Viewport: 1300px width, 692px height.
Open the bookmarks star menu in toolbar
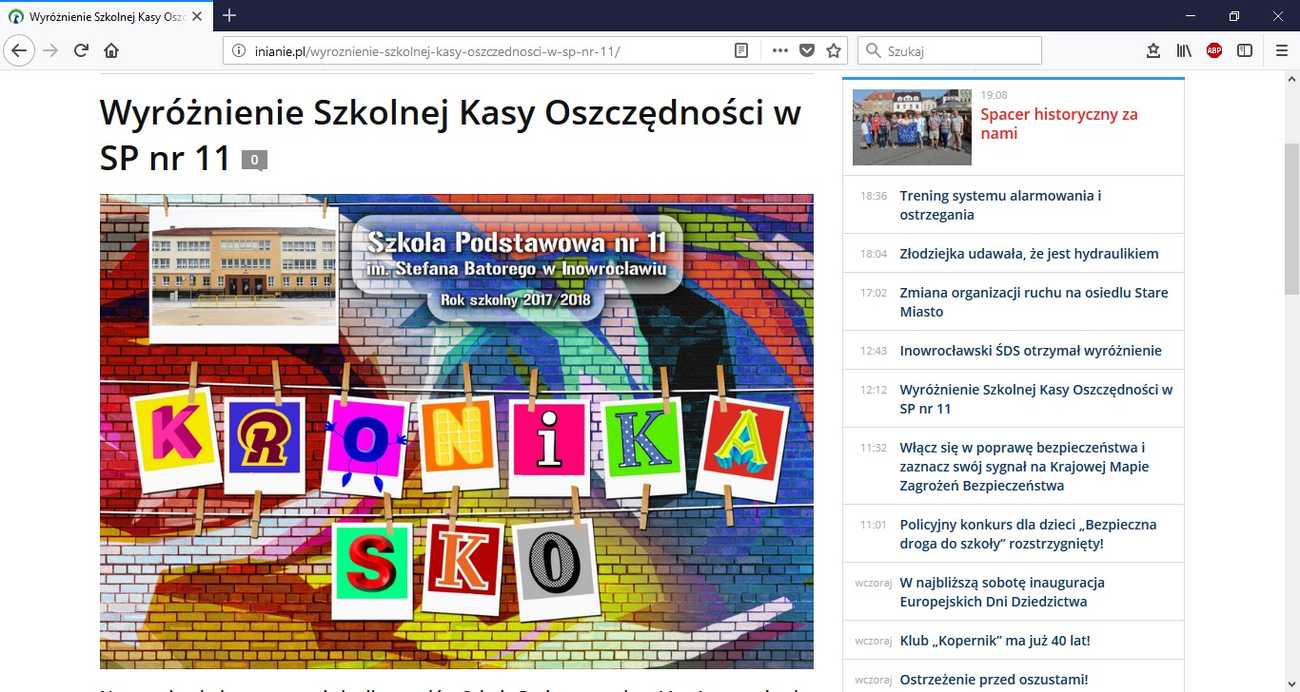1153,50
